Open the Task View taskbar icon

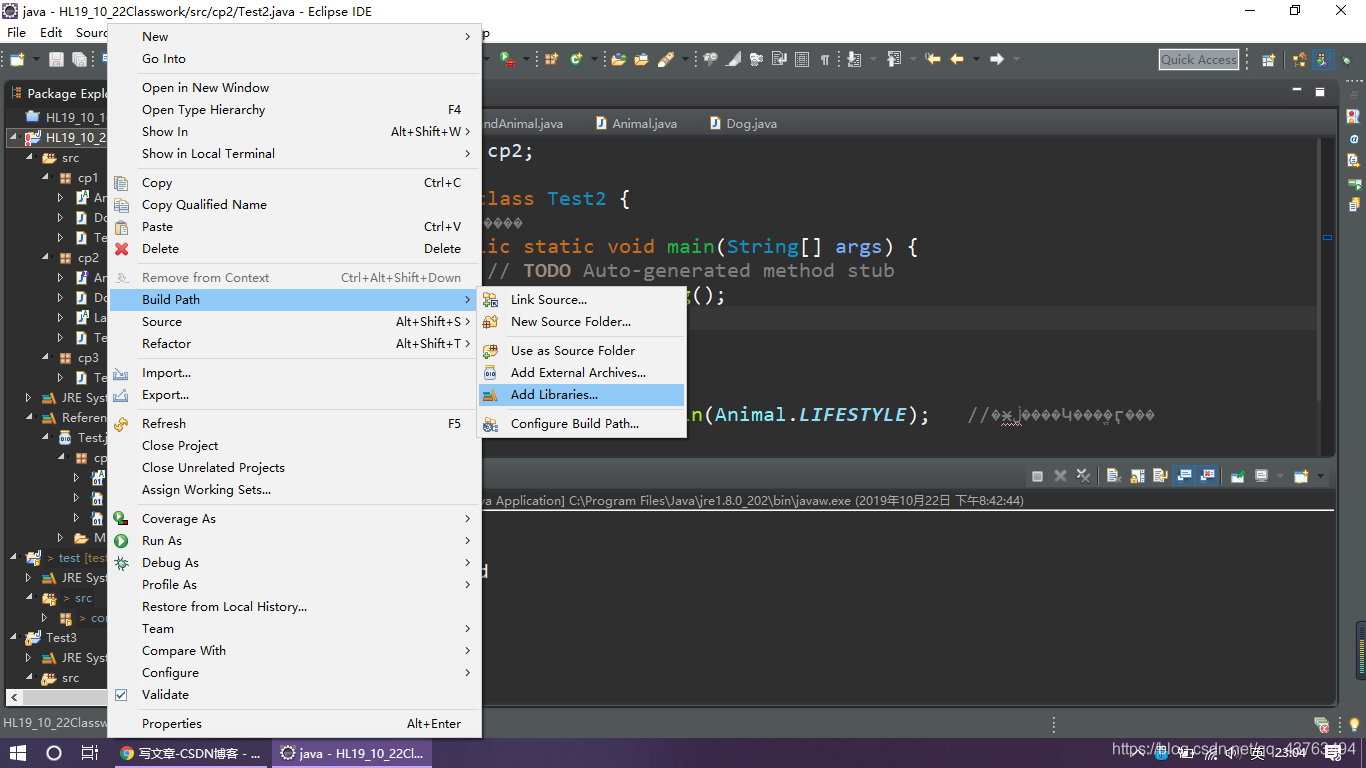coord(90,753)
